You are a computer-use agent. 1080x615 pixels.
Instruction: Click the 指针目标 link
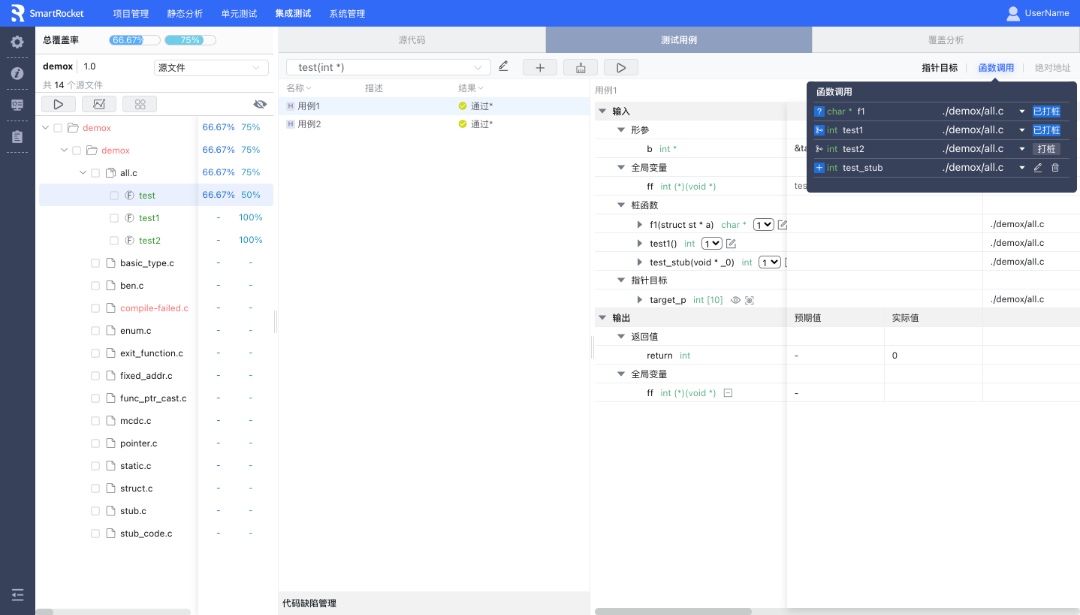coord(939,68)
